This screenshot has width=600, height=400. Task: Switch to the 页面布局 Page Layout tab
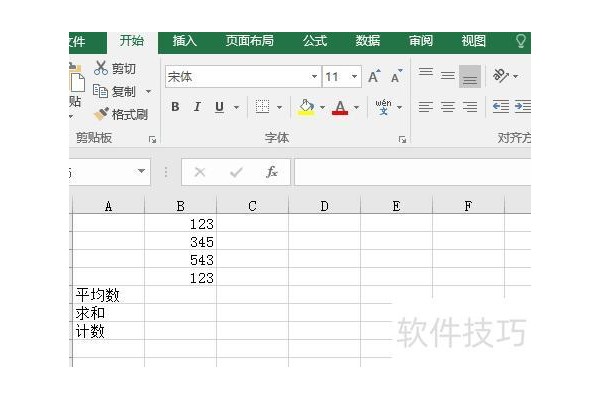[249, 41]
